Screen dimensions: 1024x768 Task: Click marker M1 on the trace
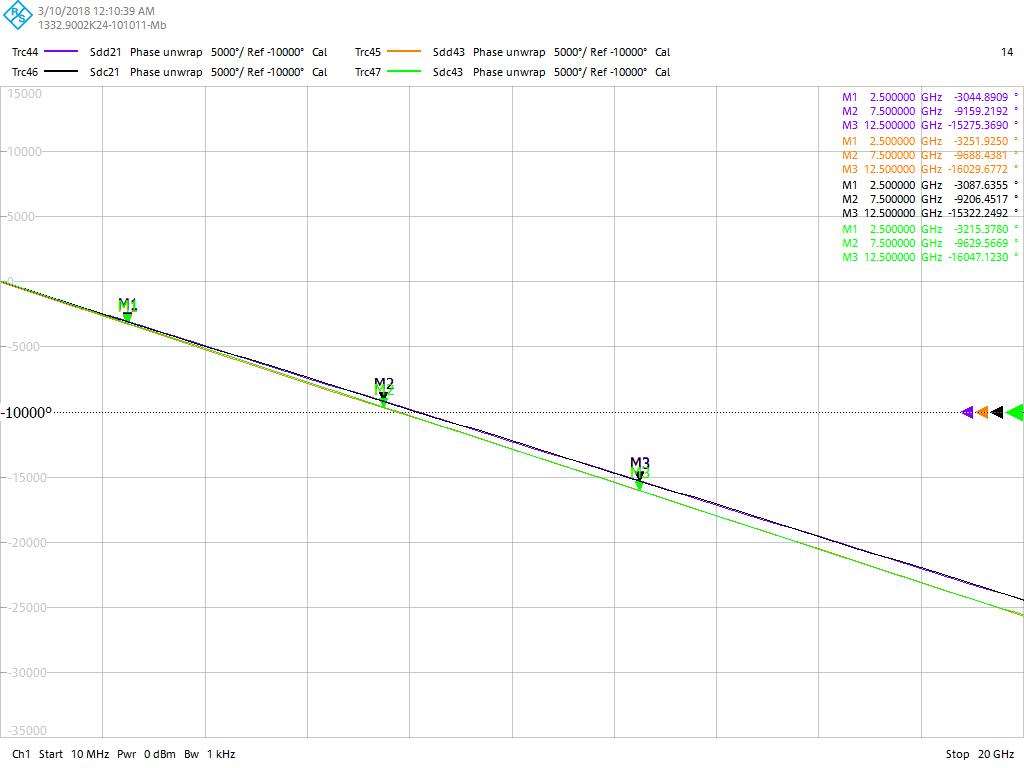coord(127,316)
